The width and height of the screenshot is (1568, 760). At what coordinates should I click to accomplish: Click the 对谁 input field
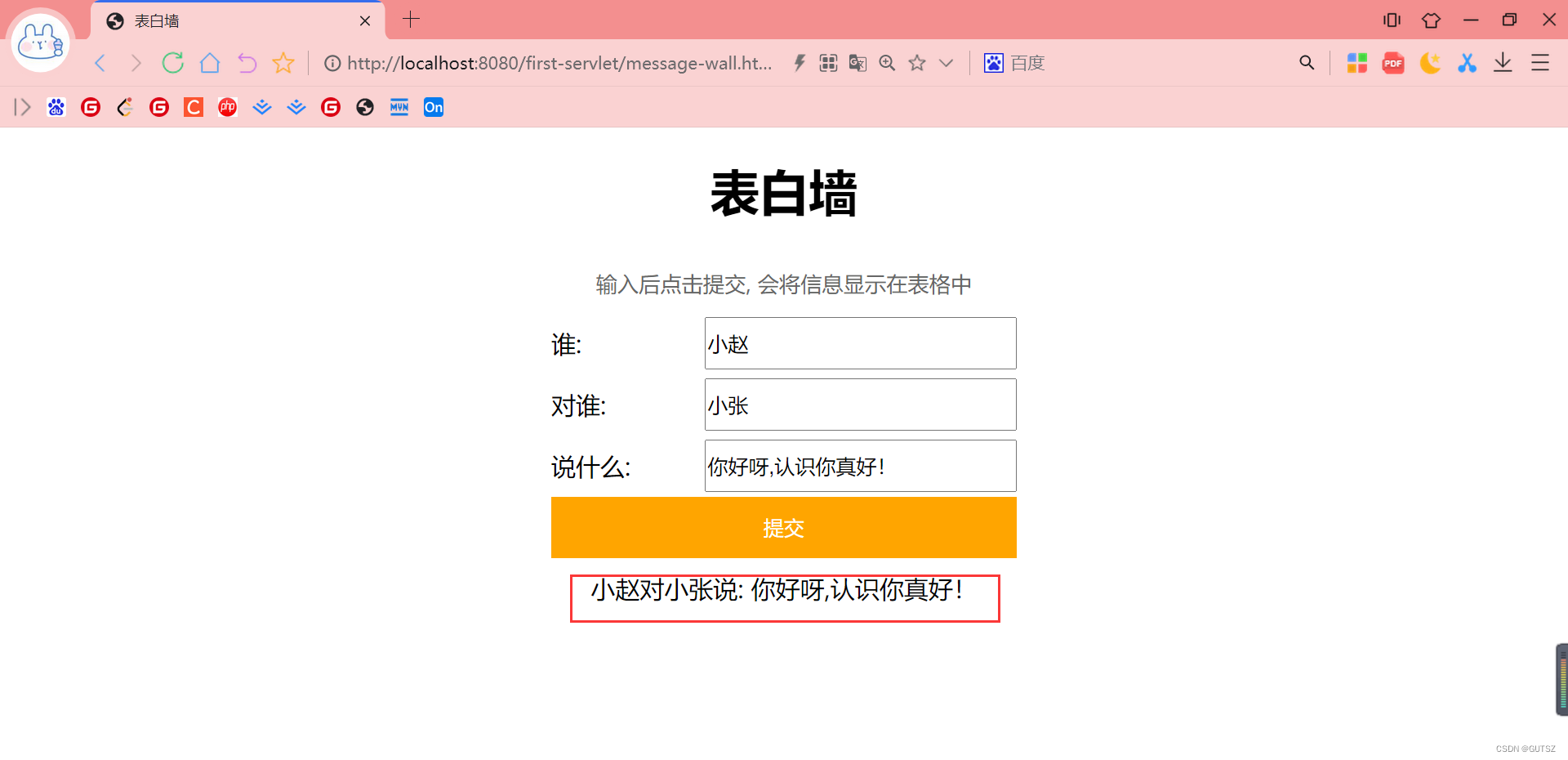(x=861, y=405)
